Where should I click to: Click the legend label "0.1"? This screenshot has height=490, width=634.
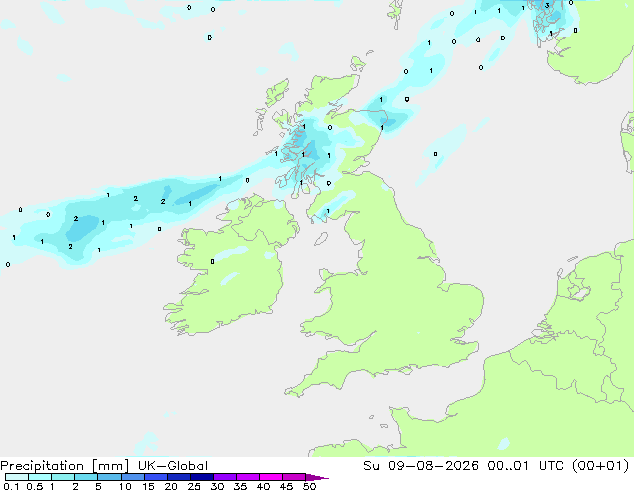pyautogui.click(x=11, y=486)
